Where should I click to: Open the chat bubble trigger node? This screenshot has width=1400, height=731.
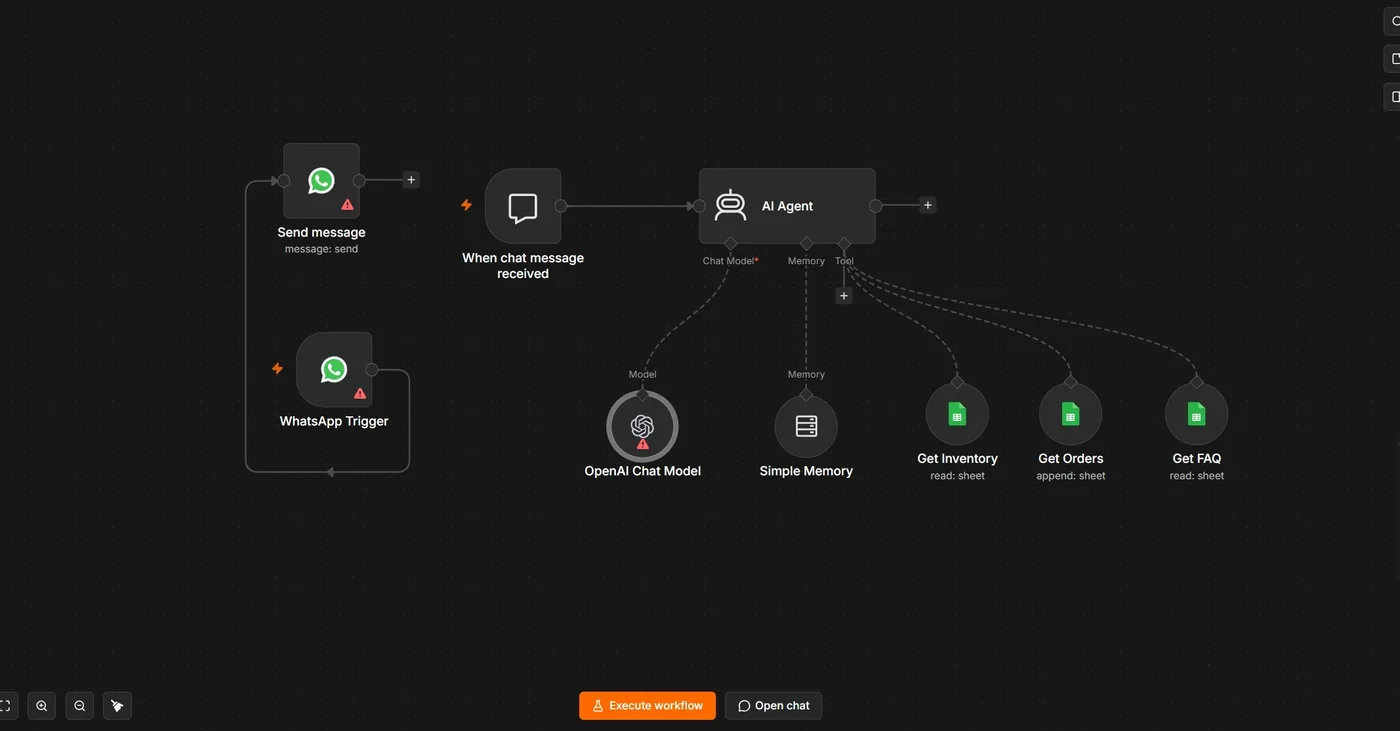point(523,206)
